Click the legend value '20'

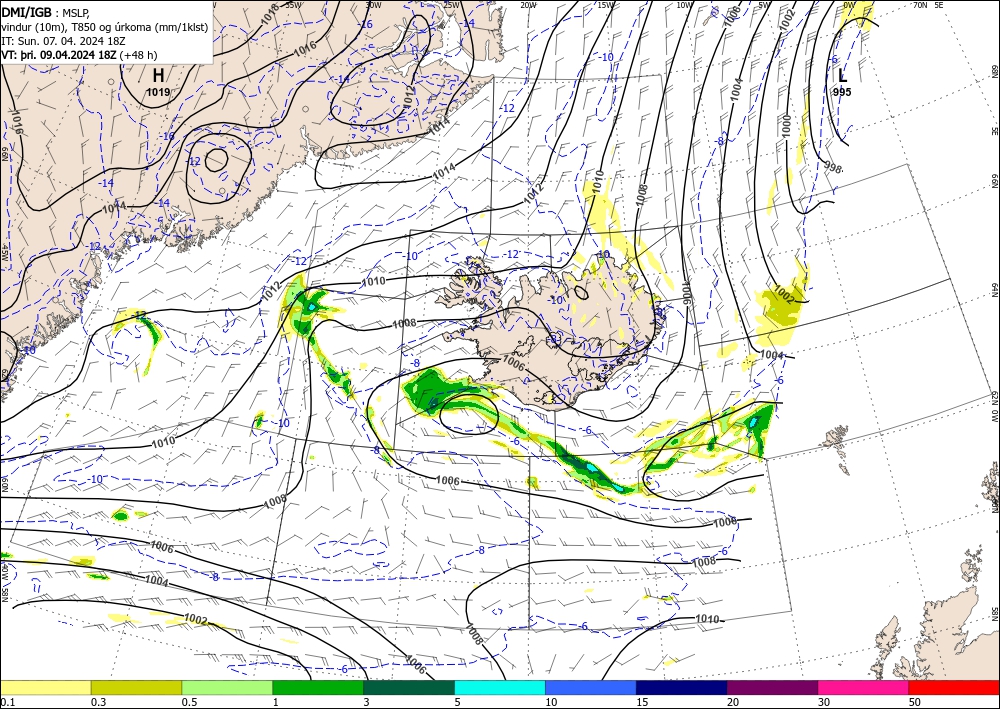pyautogui.click(x=733, y=702)
